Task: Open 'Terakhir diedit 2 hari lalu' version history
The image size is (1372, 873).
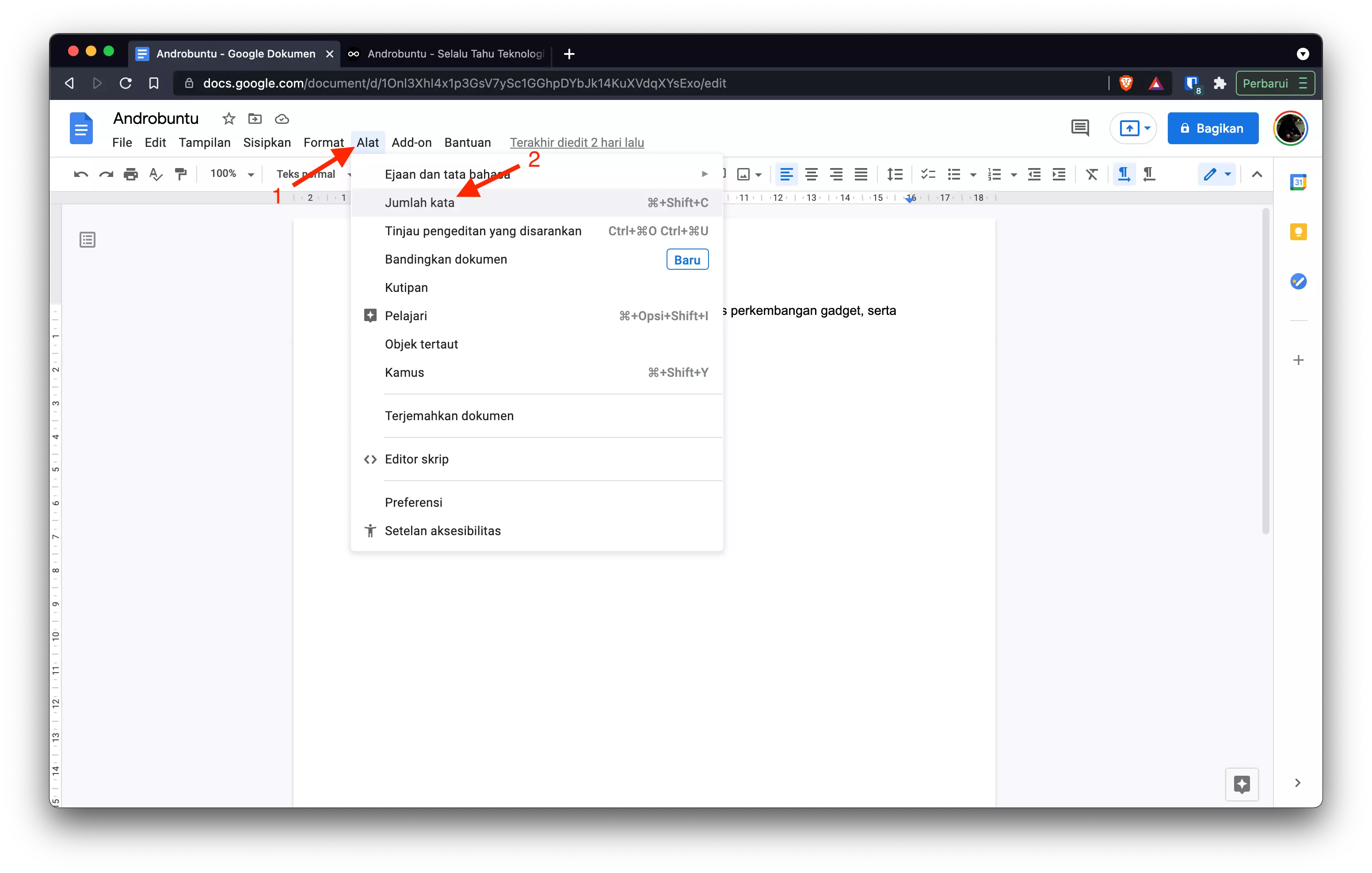Action: click(577, 142)
